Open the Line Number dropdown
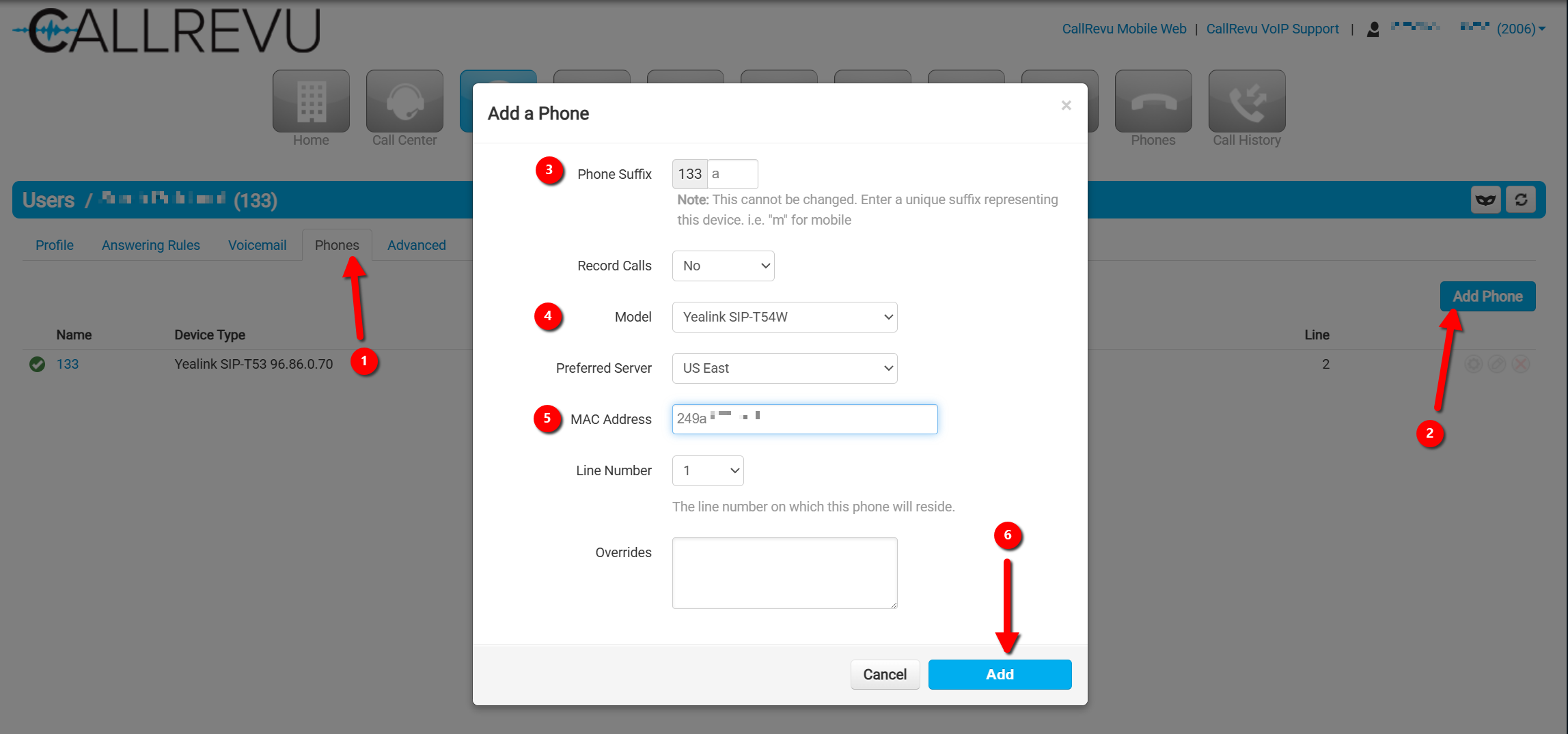This screenshot has height=734, width=1568. click(708, 470)
